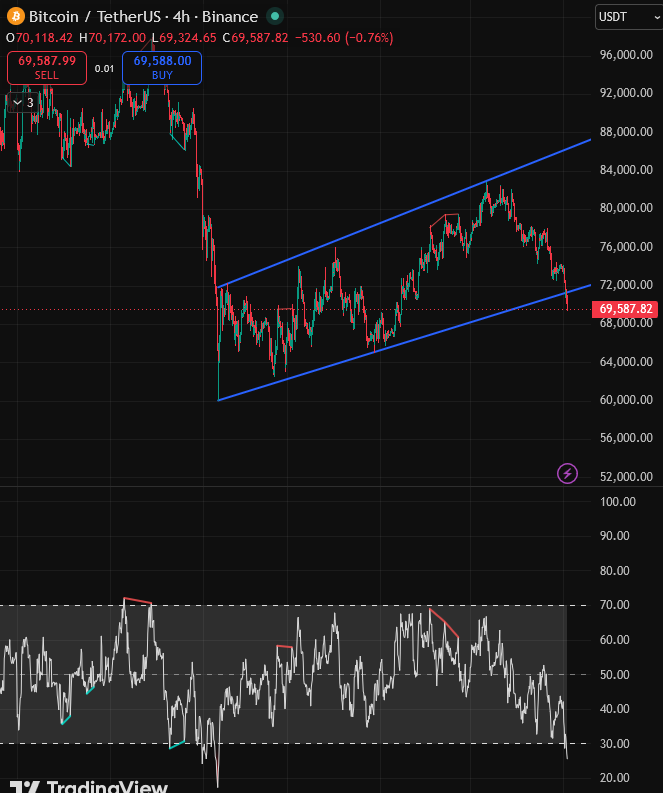Screen dimensions: 663x793
Task: Click the close price value C69,587.82
Action: [255, 38]
